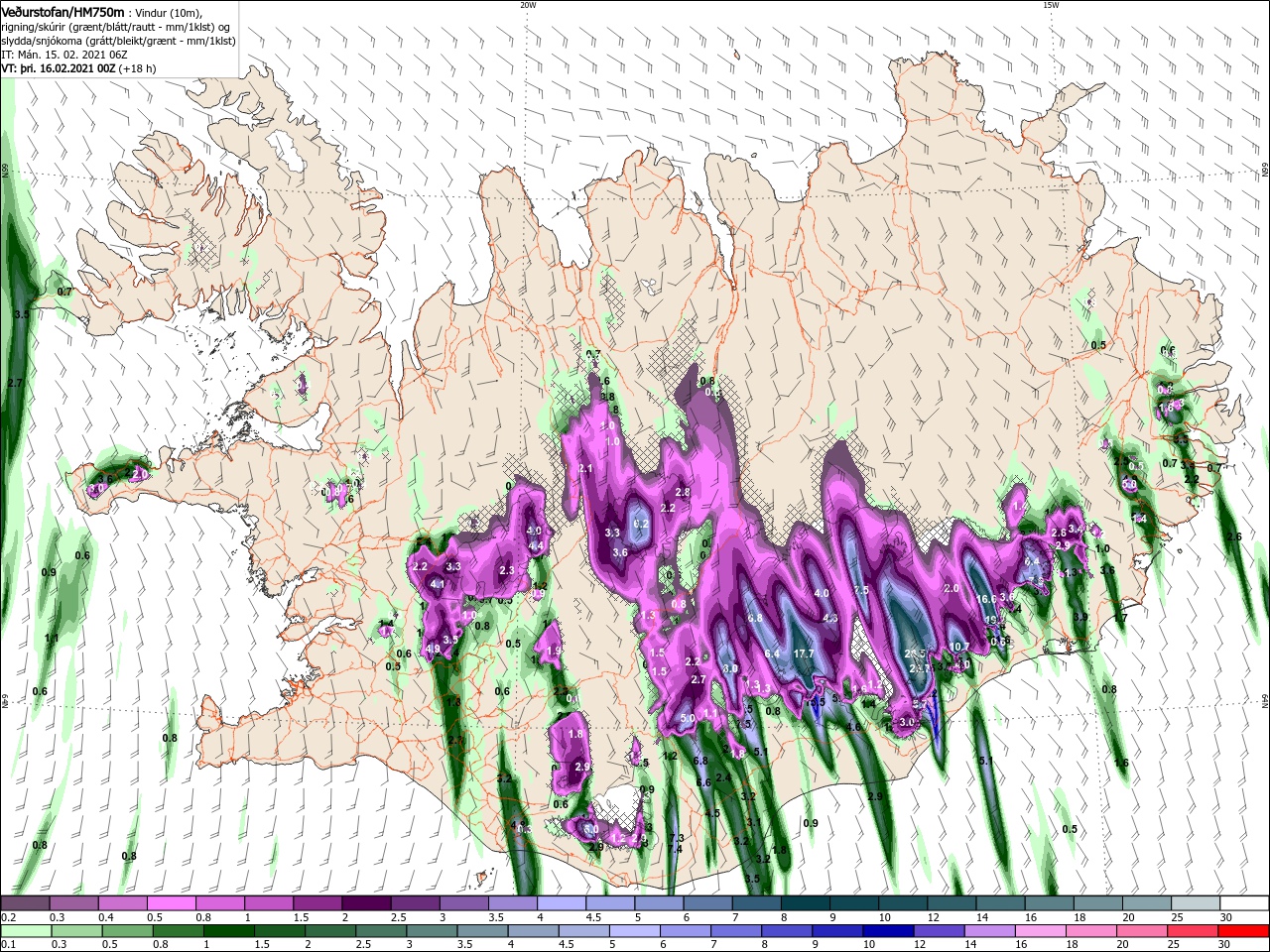Screen dimensions: 1270x952
Task: Click the Veðurstofan/HM750m title text
Action: click(63, 12)
